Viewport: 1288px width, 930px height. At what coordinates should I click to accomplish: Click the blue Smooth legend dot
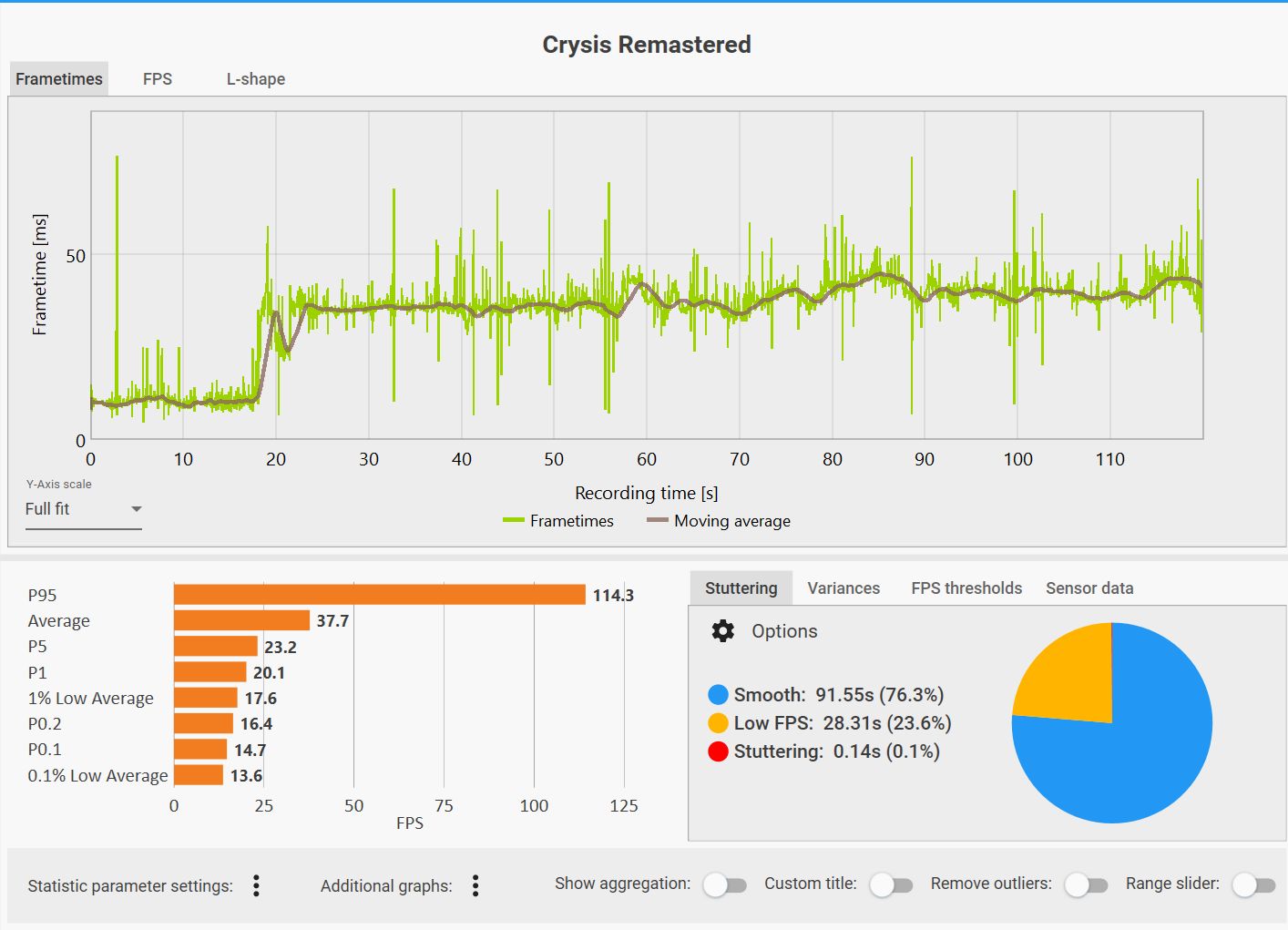click(x=718, y=695)
